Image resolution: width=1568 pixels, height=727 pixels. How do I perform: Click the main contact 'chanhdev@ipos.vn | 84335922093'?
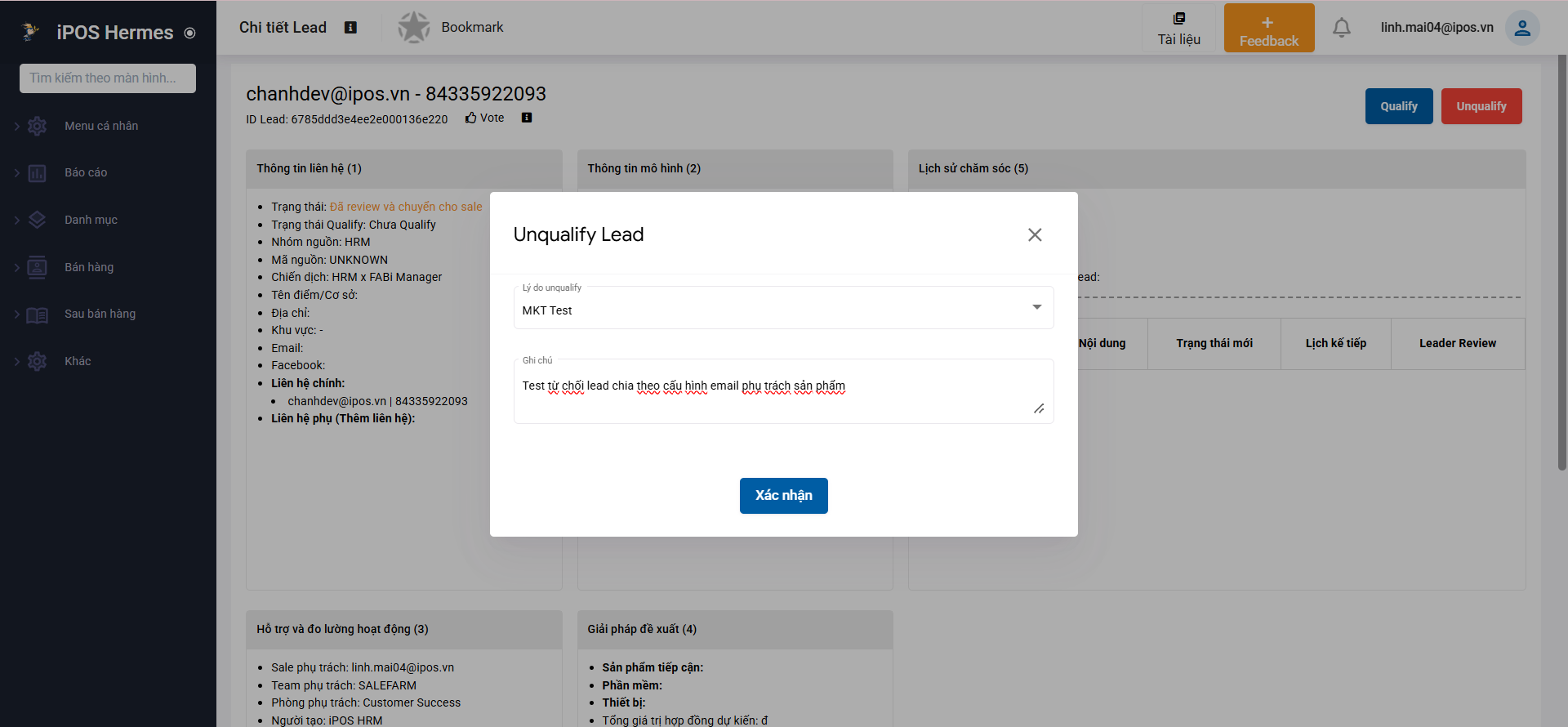click(x=377, y=402)
